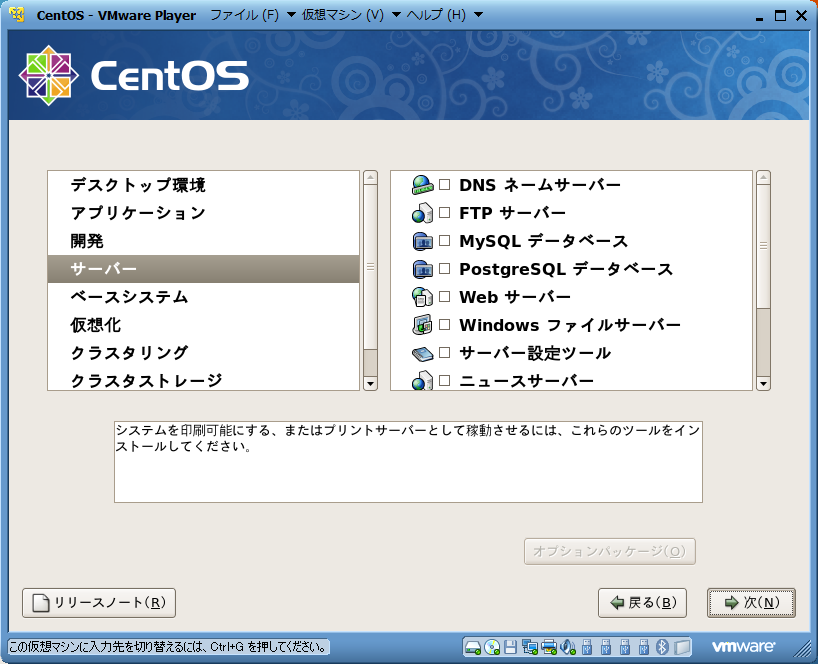Image resolution: width=818 pixels, height=664 pixels.
Task: Click the DNS name server globe icon
Action: pyautogui.click(x=421, y=185)
